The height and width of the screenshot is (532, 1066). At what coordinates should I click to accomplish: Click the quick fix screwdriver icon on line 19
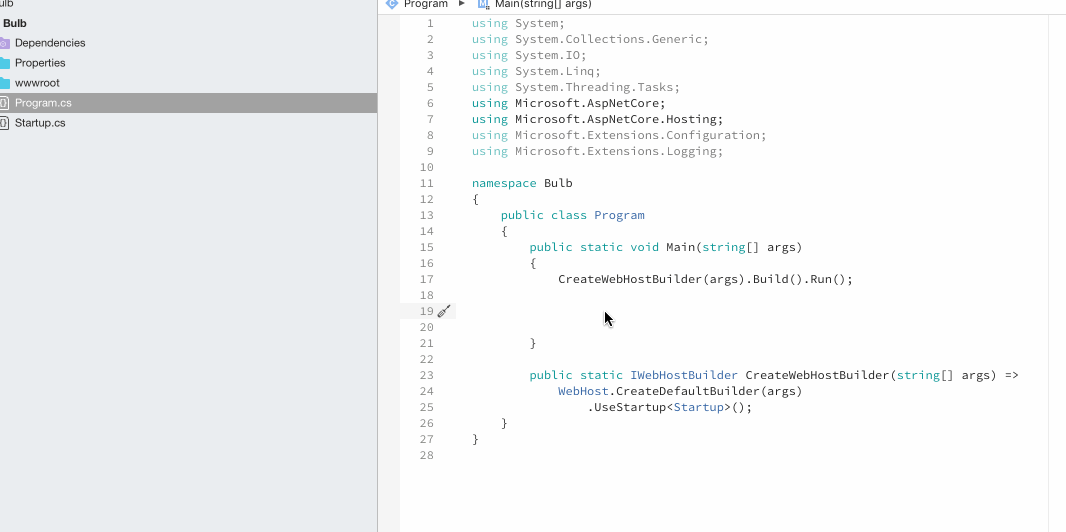click(x=444, y=311)
